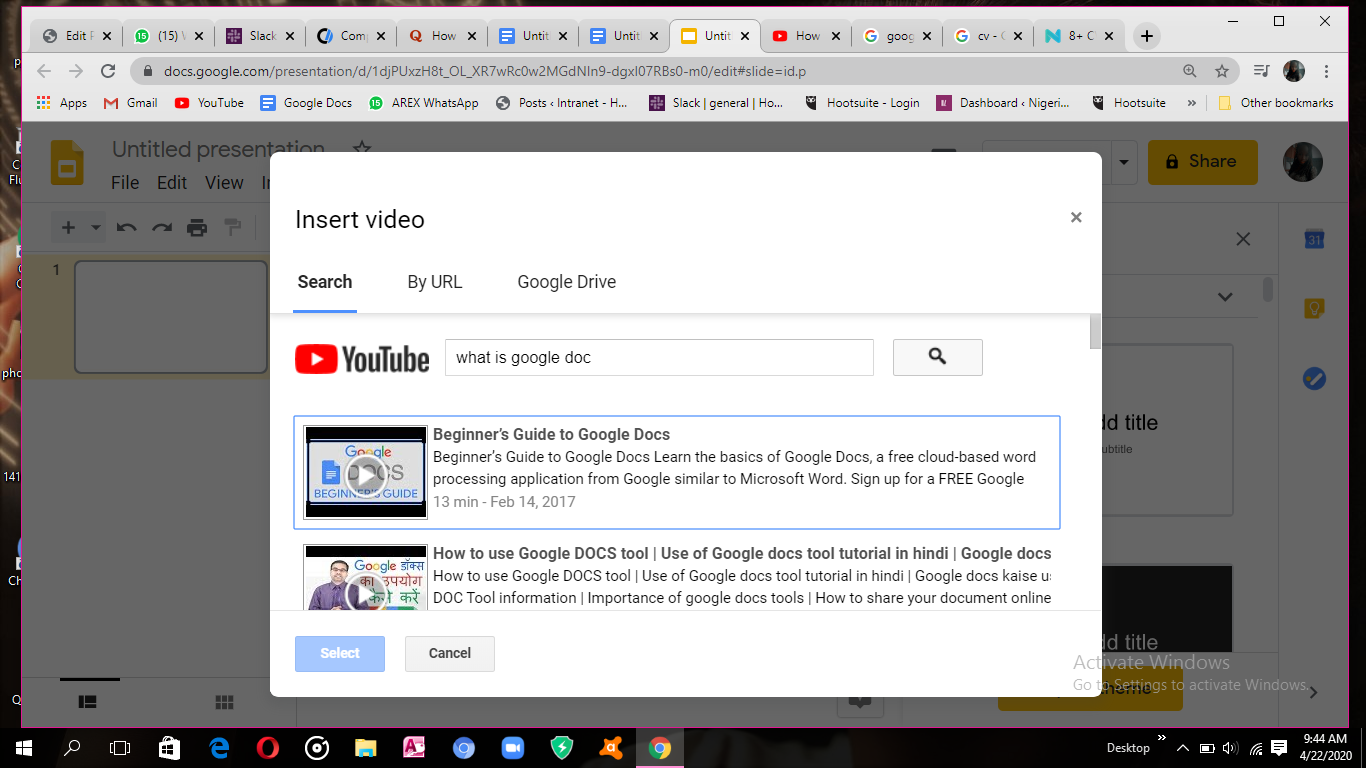Image resolution: width=1366 pixels, height=768 pixels.
Task: Open Chrome's media control icon
Action: [x=1262, y=71]
